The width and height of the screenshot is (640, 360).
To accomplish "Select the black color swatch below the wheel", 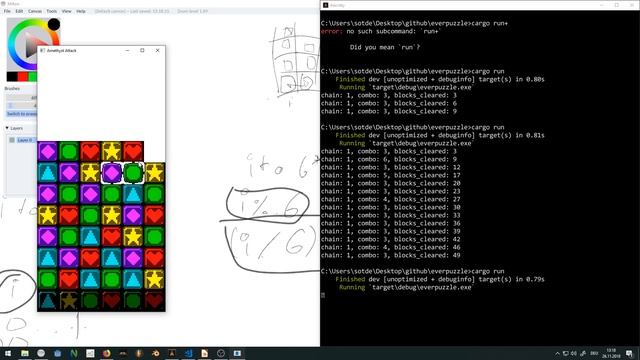I will point(12,76).
